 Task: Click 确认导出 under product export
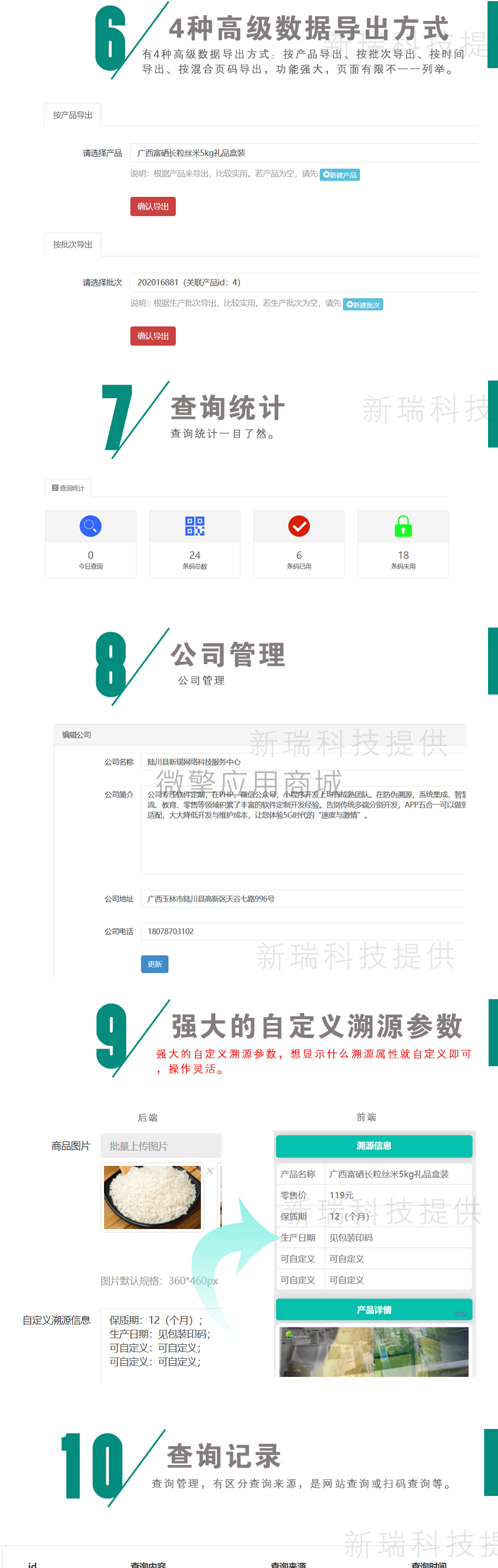[x=153, y=207]
